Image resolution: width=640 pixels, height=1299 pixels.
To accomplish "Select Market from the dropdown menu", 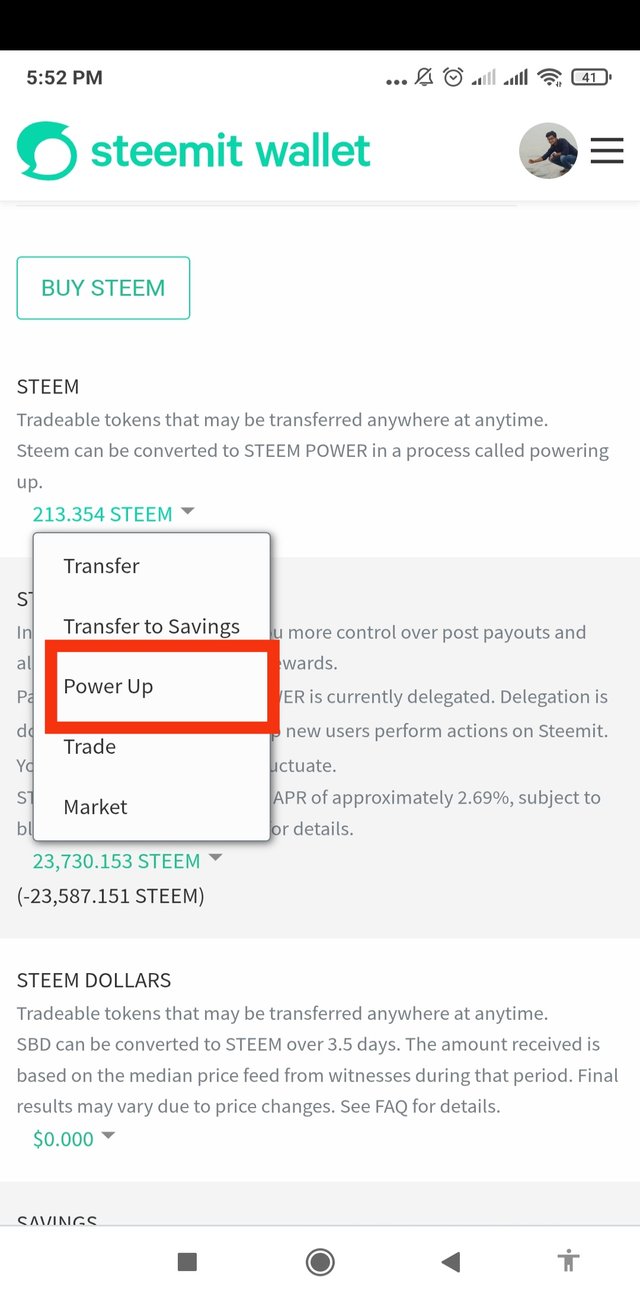I will pyautogui.click(x=95, y=807).
